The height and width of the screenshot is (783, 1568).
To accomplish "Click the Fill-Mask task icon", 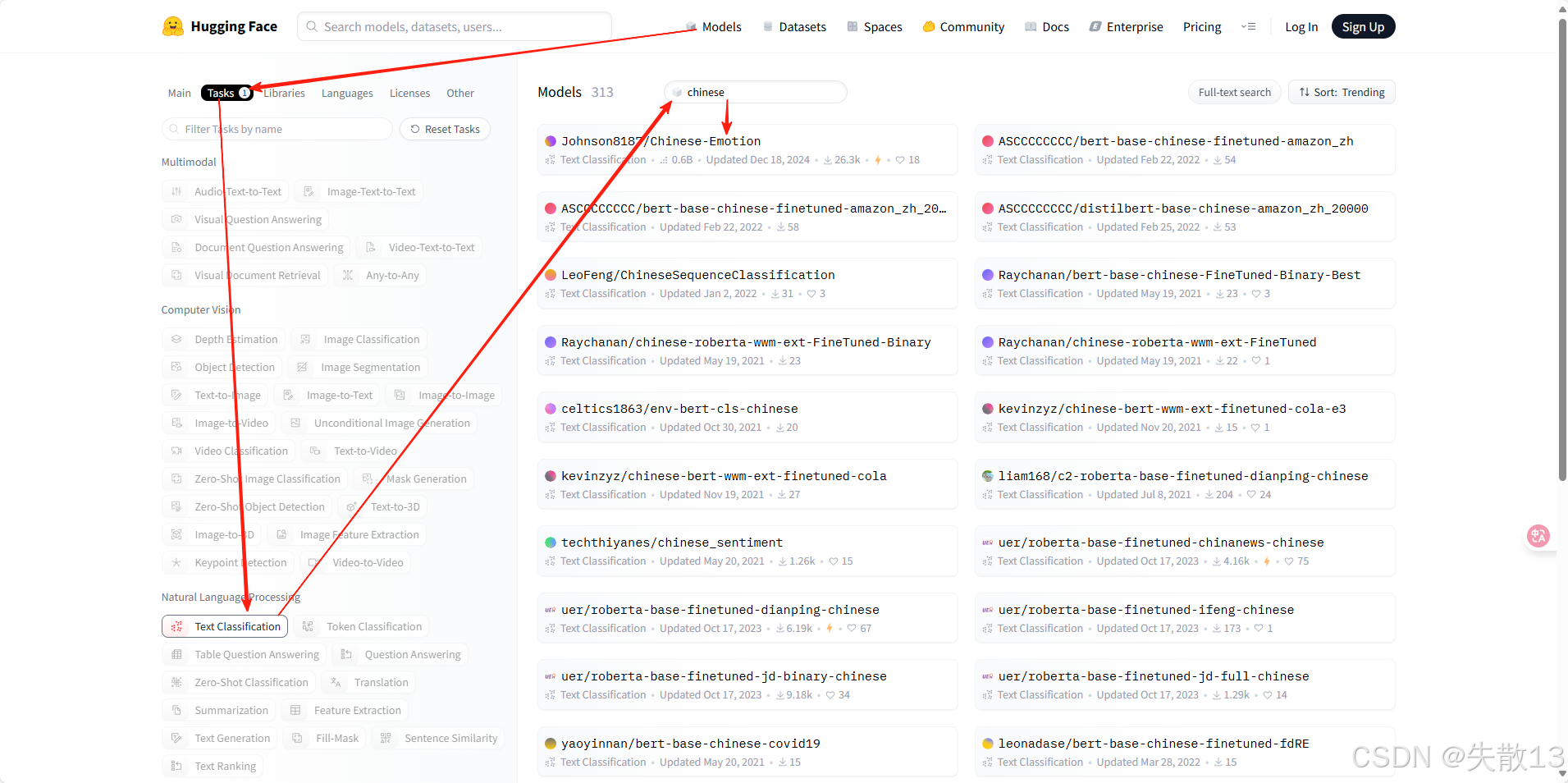I will [x=297, y=738].
